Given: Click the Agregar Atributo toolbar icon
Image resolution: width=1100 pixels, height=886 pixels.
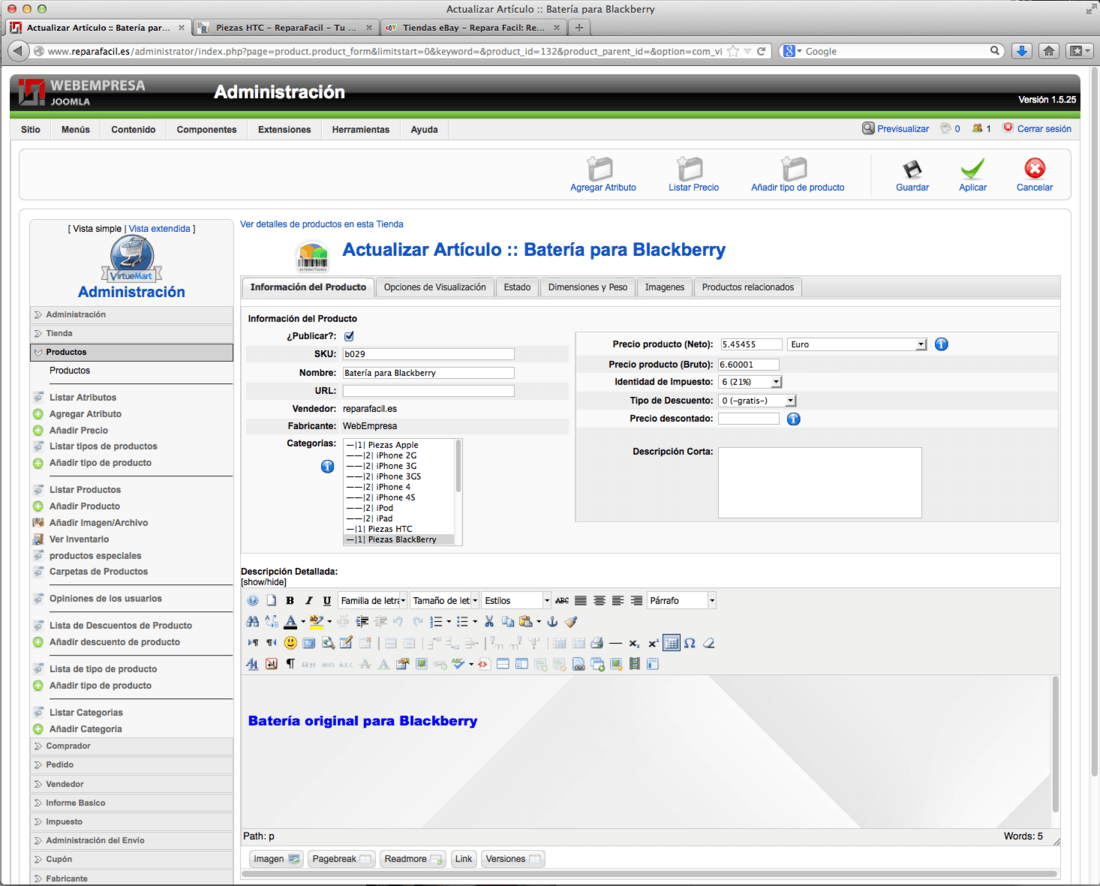Looking at the screenshot, I should point(601,169).
